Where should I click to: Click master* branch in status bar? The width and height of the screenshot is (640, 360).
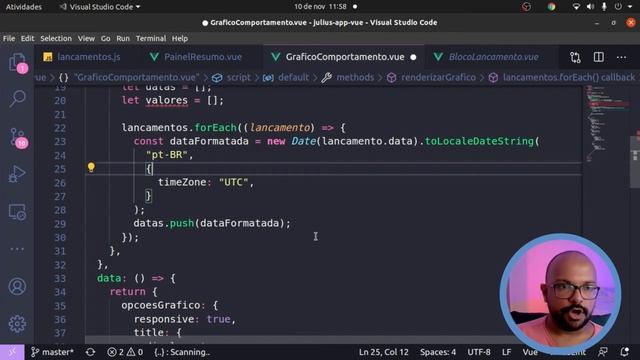53,352
